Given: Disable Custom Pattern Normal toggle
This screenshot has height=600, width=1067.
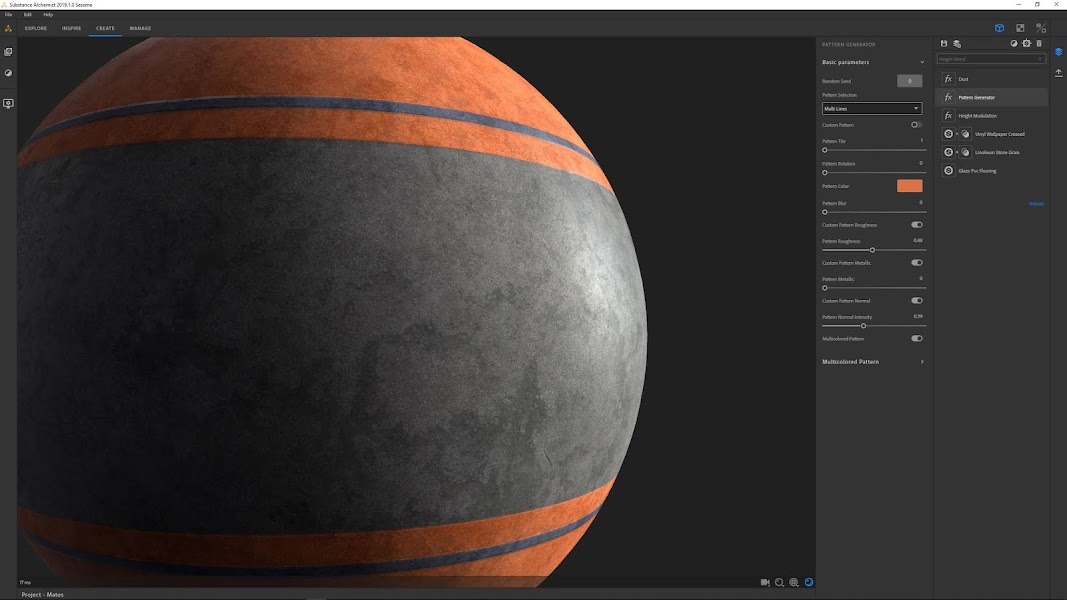Looking at the screenshot, I should pyautogui.click(x=917, y=301).
